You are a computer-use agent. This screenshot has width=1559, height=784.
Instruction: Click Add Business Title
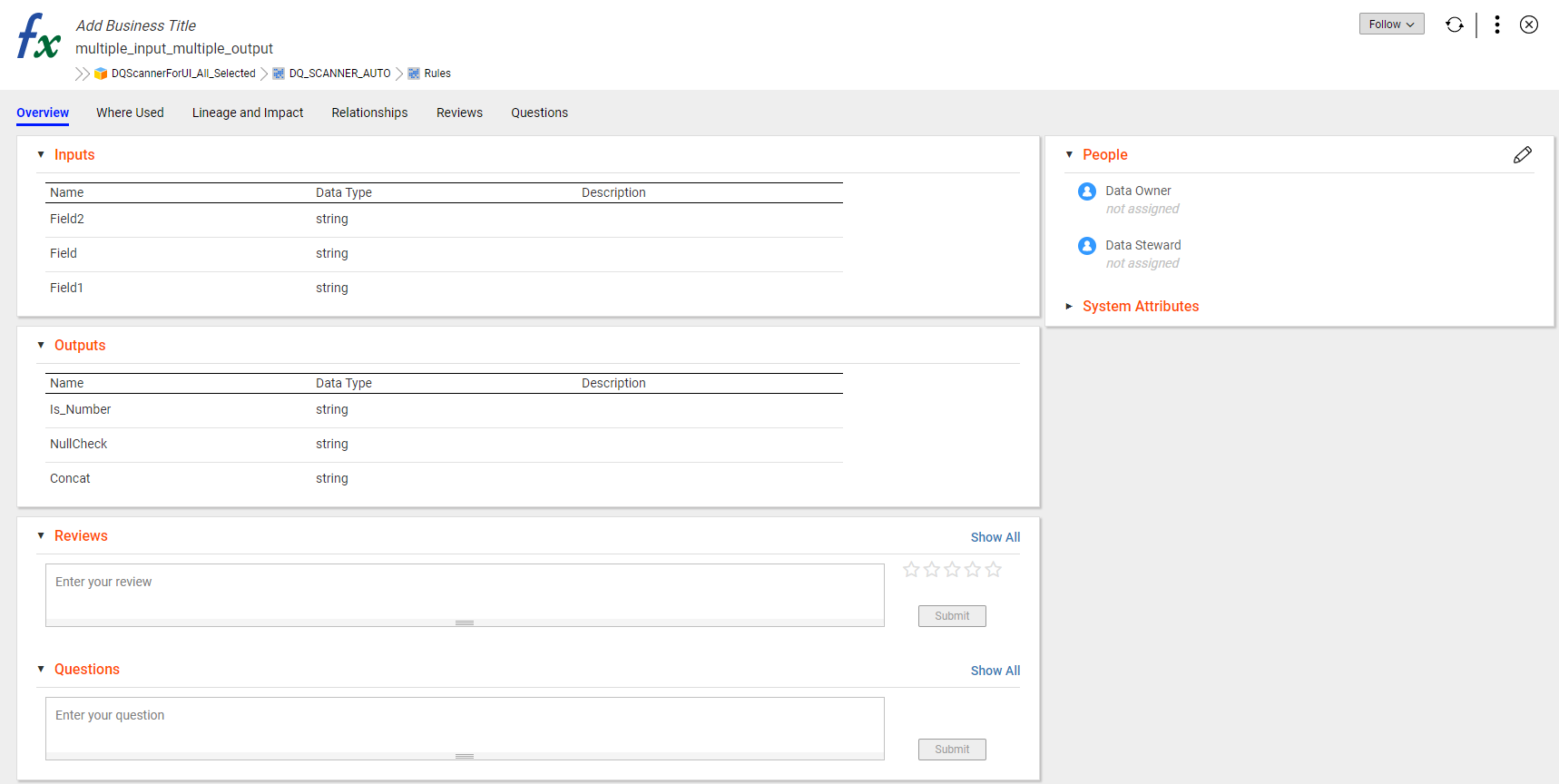click(136, 25)
